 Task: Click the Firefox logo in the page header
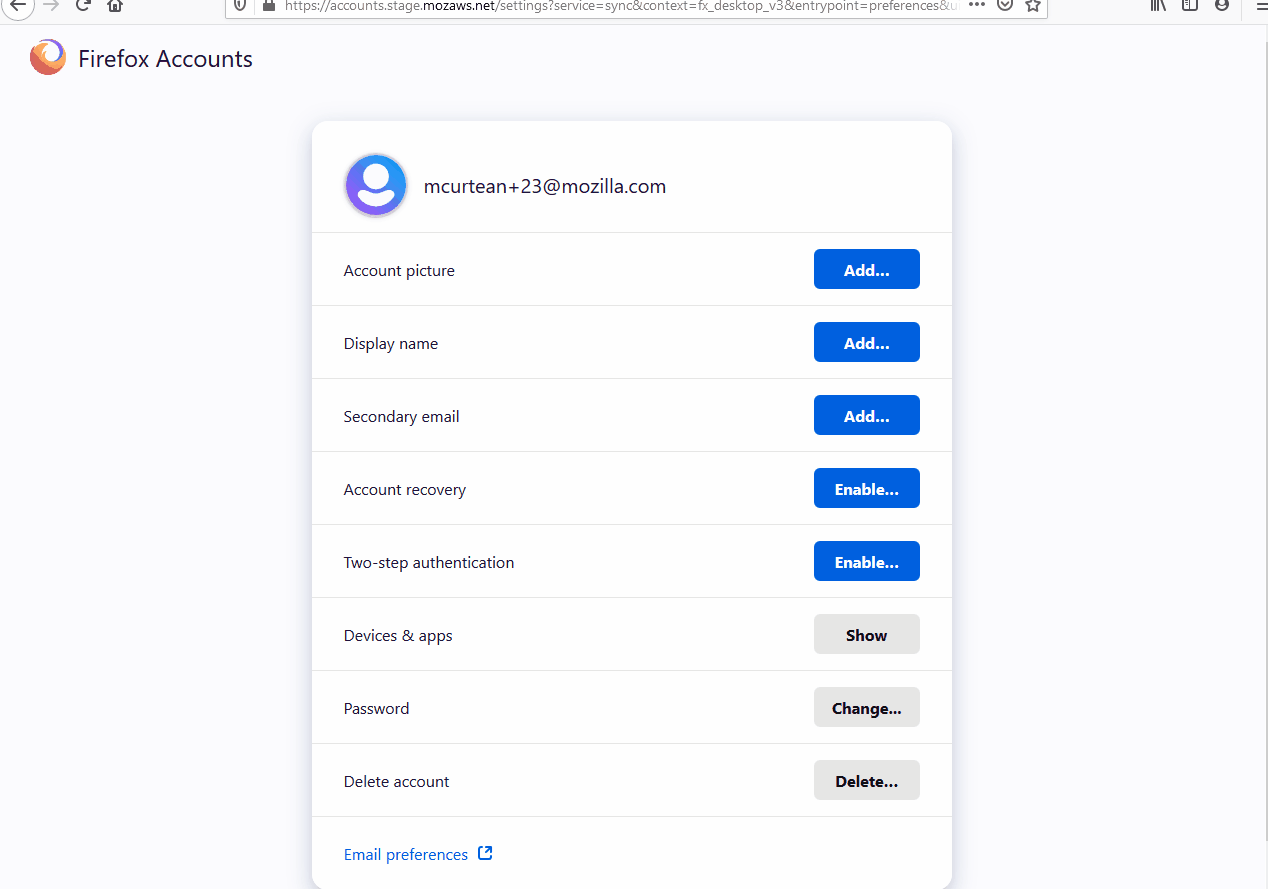coord(48,58)
